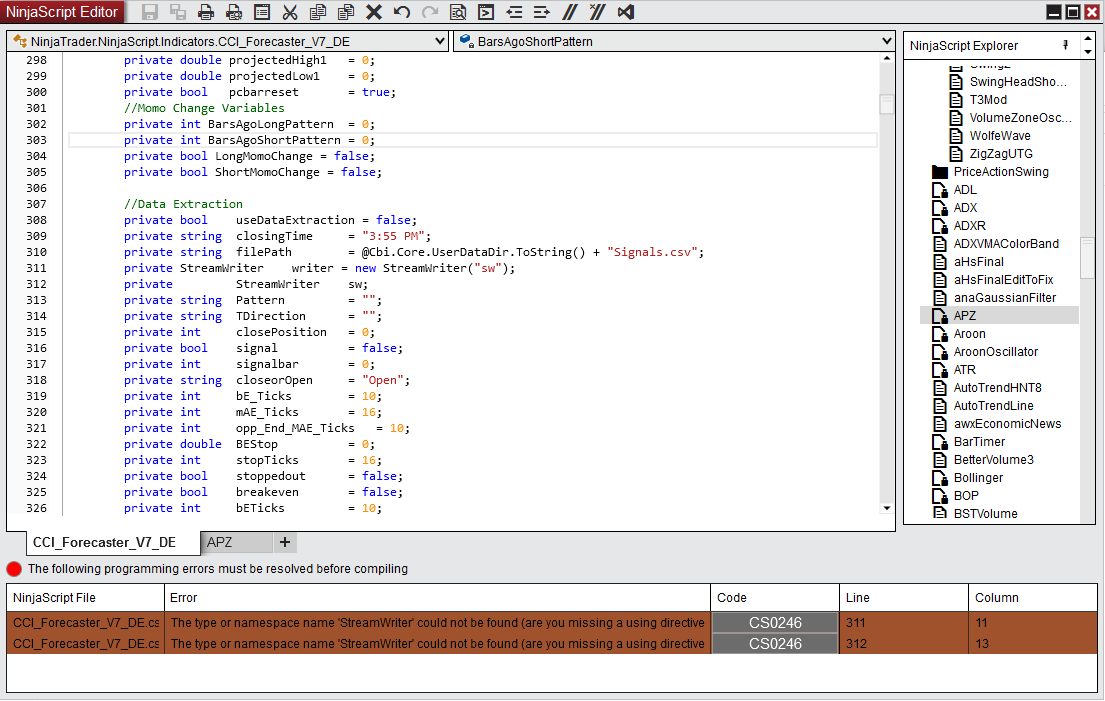
Task: Click the CS0246 code for line 311
Action: coord(775,622)
